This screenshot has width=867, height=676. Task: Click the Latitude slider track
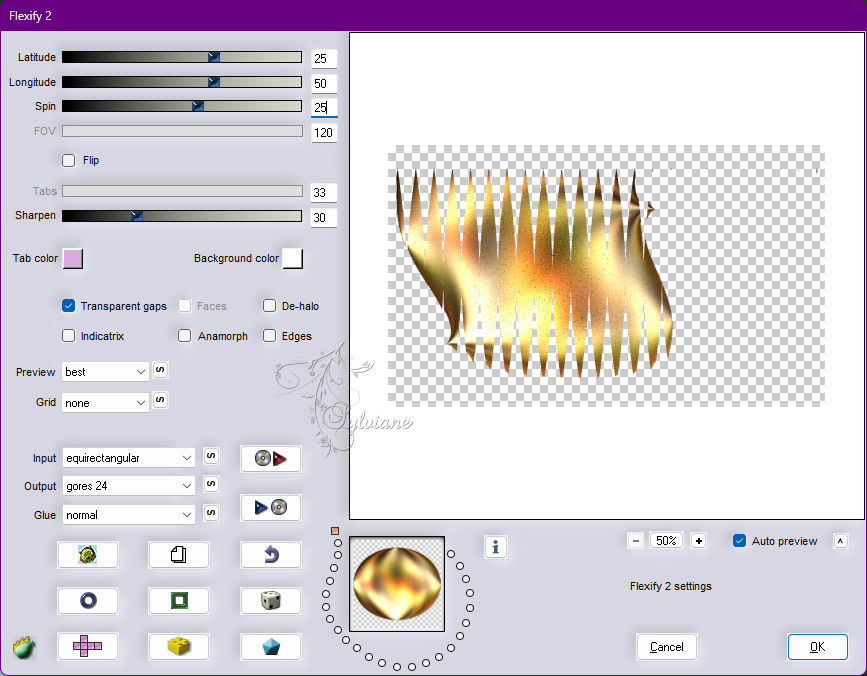(182, 57)
